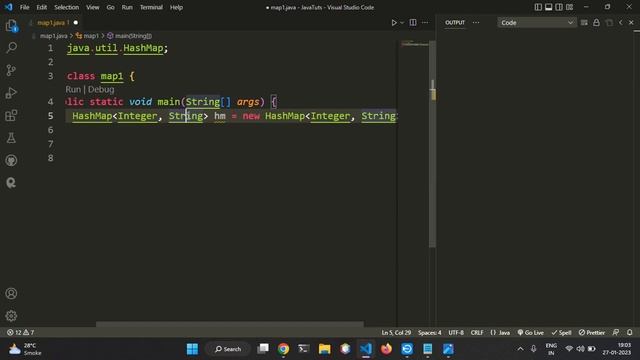This screenshot has width=640, height=360.
Task: Open the GitHub view in activity bar
Action: click(x=11, y=160)
